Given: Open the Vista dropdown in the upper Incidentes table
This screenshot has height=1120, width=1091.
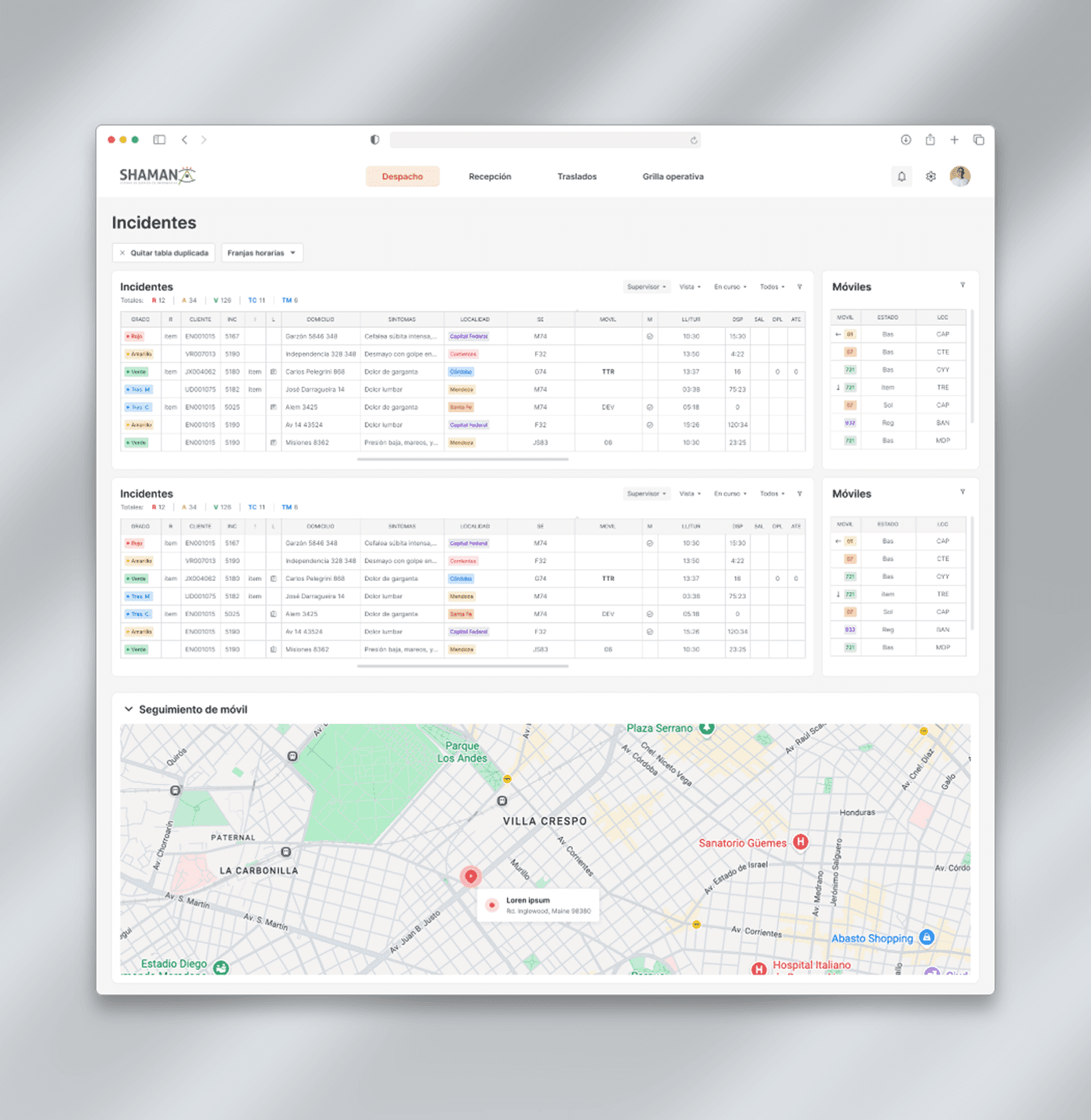Looking at the screenshot, I should tap(689, 287).
